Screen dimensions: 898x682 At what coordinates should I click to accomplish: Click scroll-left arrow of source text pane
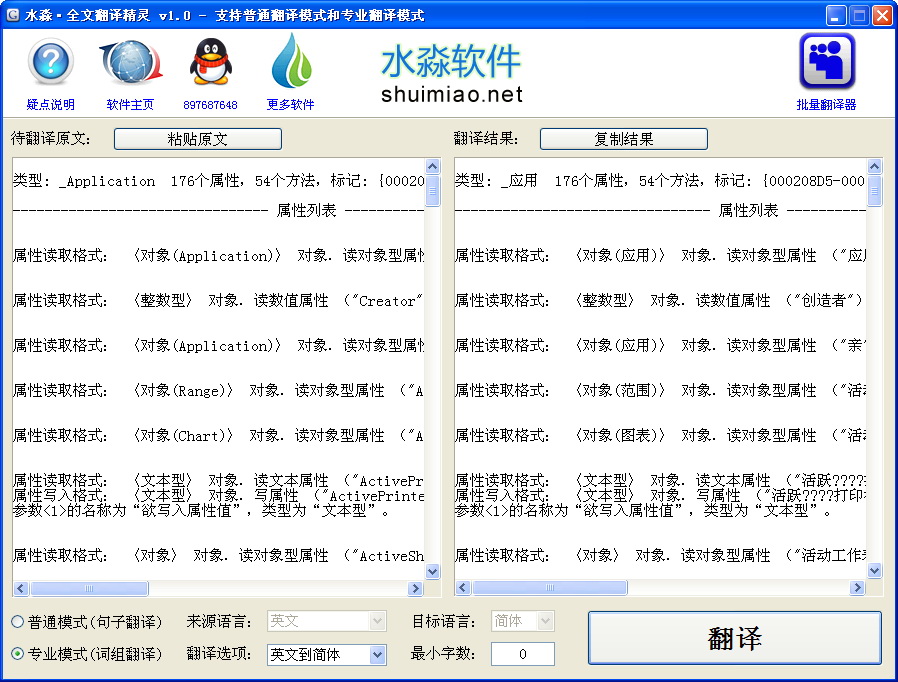(x=21, y=588)
